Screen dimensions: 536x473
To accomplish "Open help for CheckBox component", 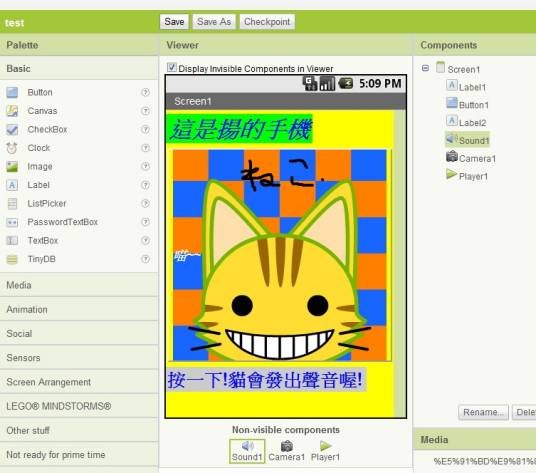I will [x=145, y=129].
